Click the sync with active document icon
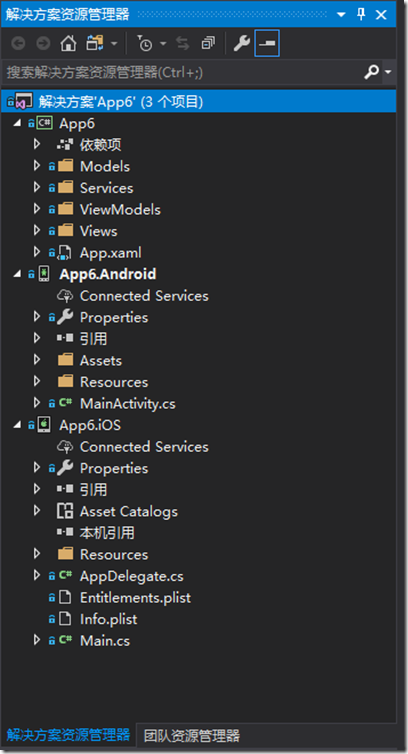This screenshot has height=754, width=408. click(x=182, y=44)
